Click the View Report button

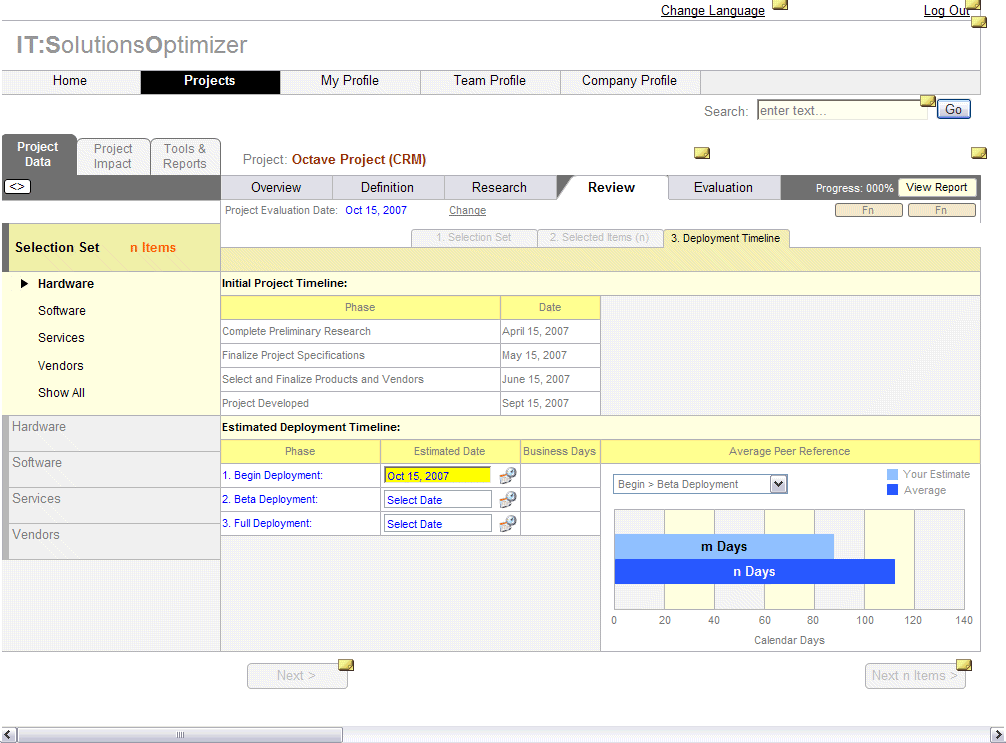tap(936, 187)
